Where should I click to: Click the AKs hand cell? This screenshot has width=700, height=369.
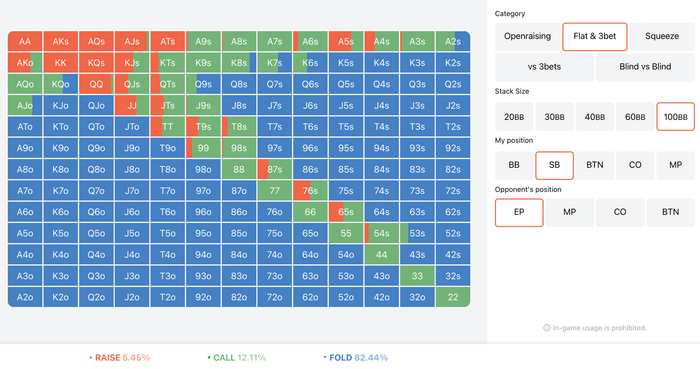(x=61, y=41)
